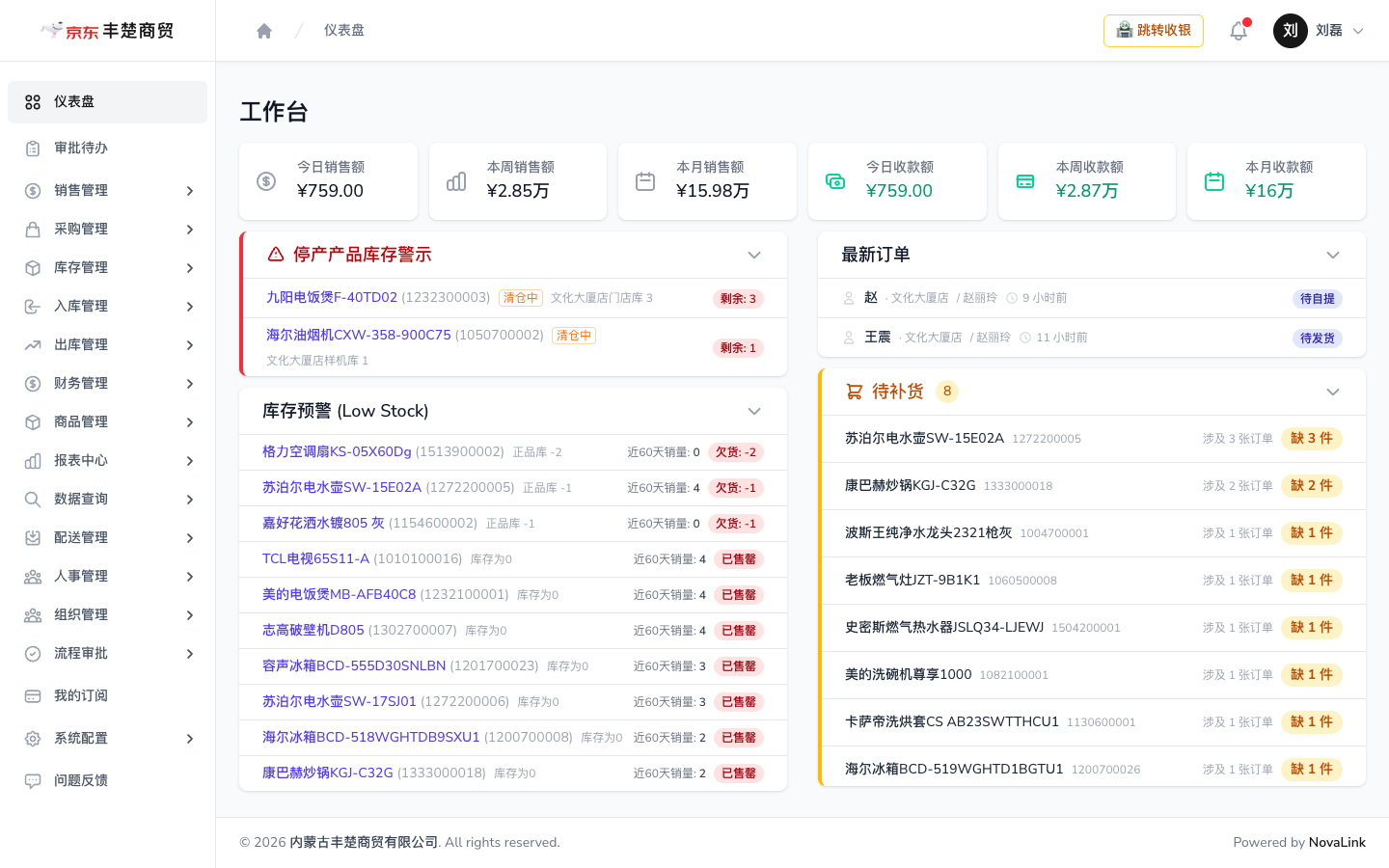Go to 系统配置 menu

[x=107, y=739]
